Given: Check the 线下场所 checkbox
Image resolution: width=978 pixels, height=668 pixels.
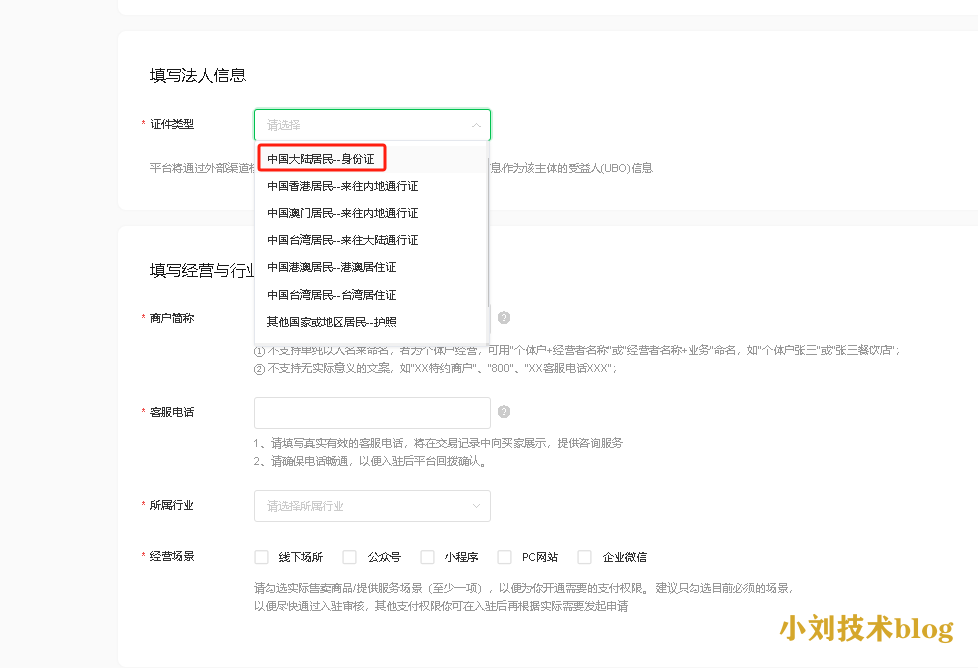Looking at the screenshot, I should pos(262,557).
